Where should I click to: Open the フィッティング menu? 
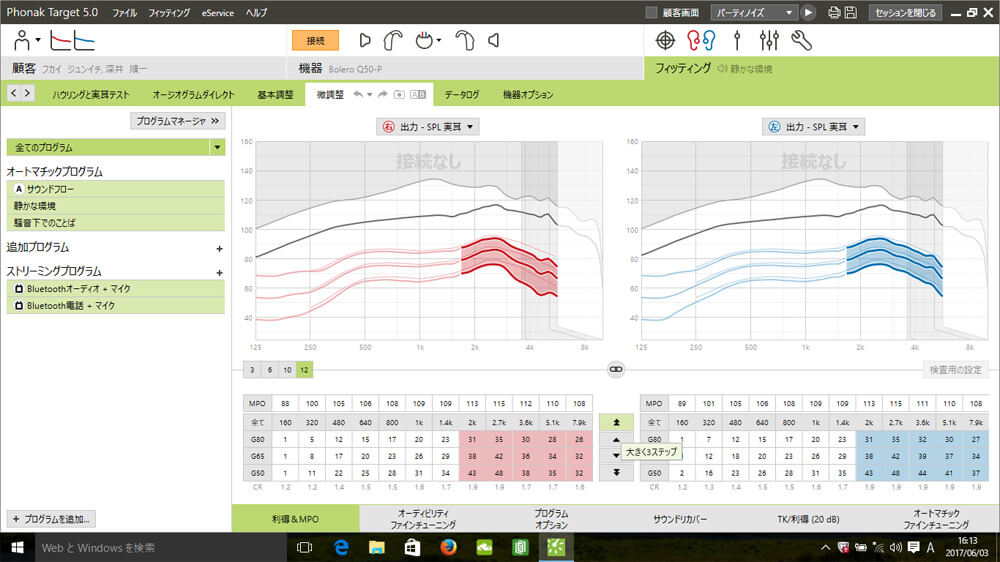(169, 13)
